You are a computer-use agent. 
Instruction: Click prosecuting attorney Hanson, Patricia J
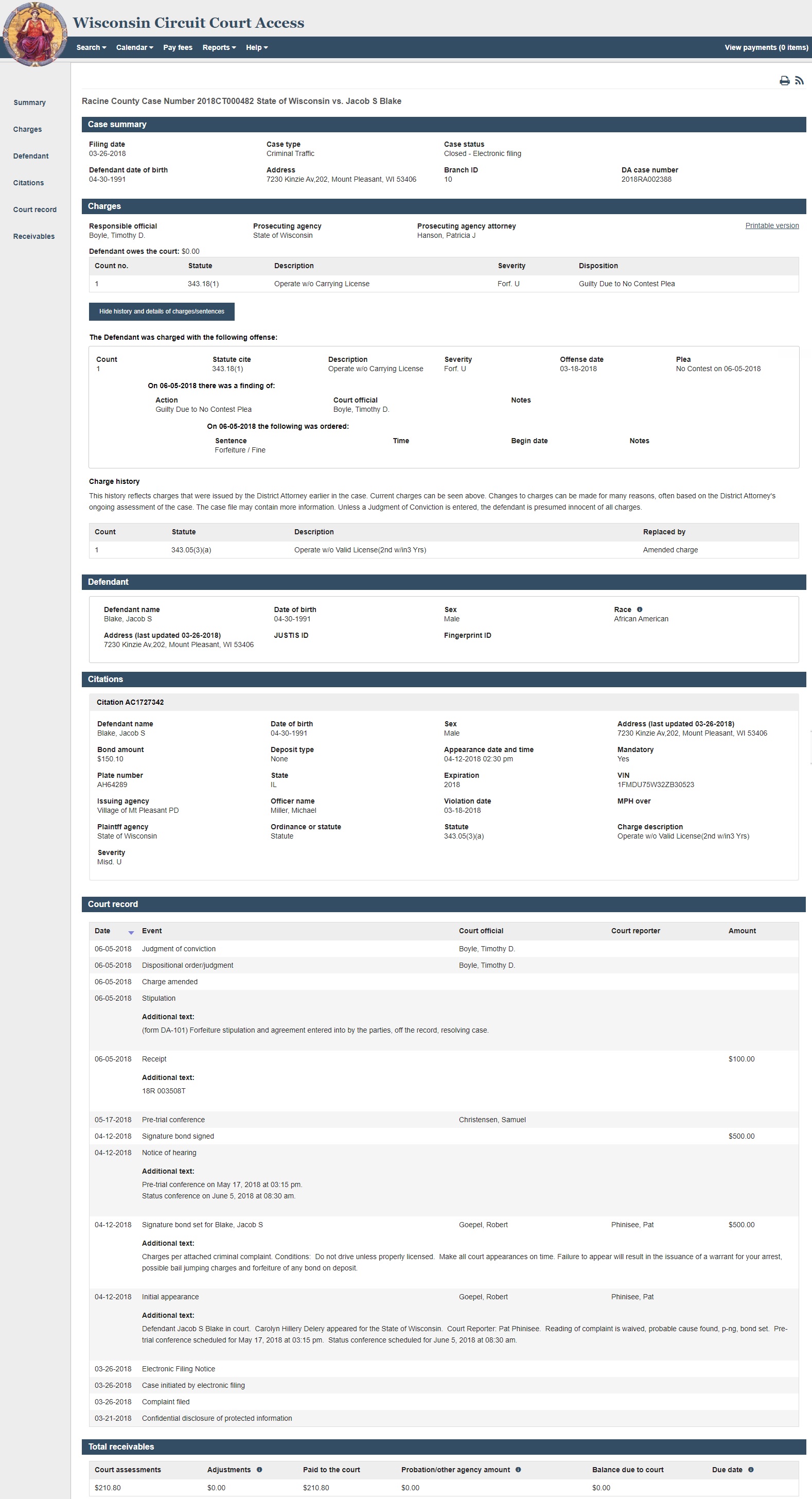coord(446,235)
